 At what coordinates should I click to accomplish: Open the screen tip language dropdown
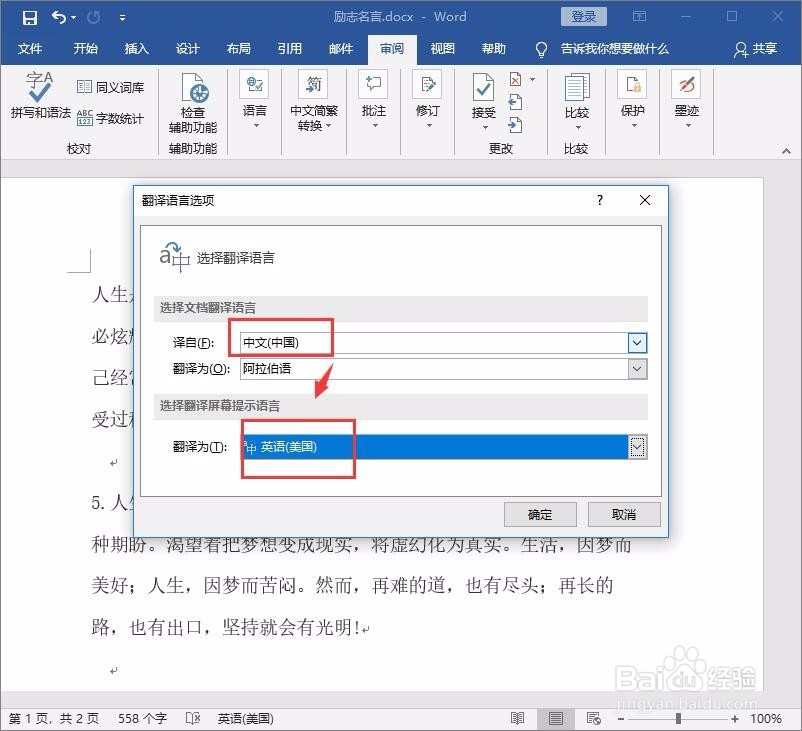pyautogui.click(x=637, y=446)
